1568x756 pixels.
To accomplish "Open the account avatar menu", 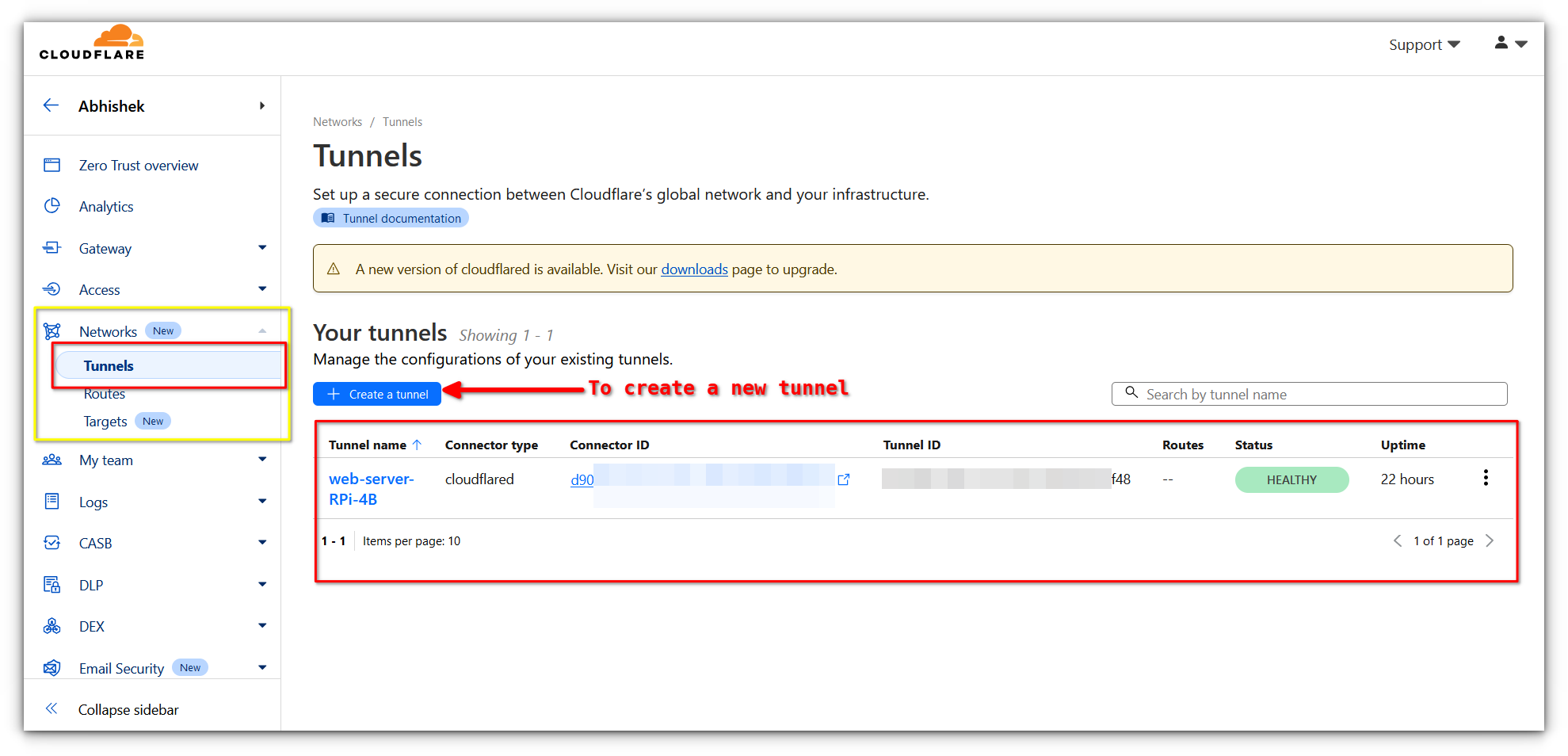I will [1509, 44].
